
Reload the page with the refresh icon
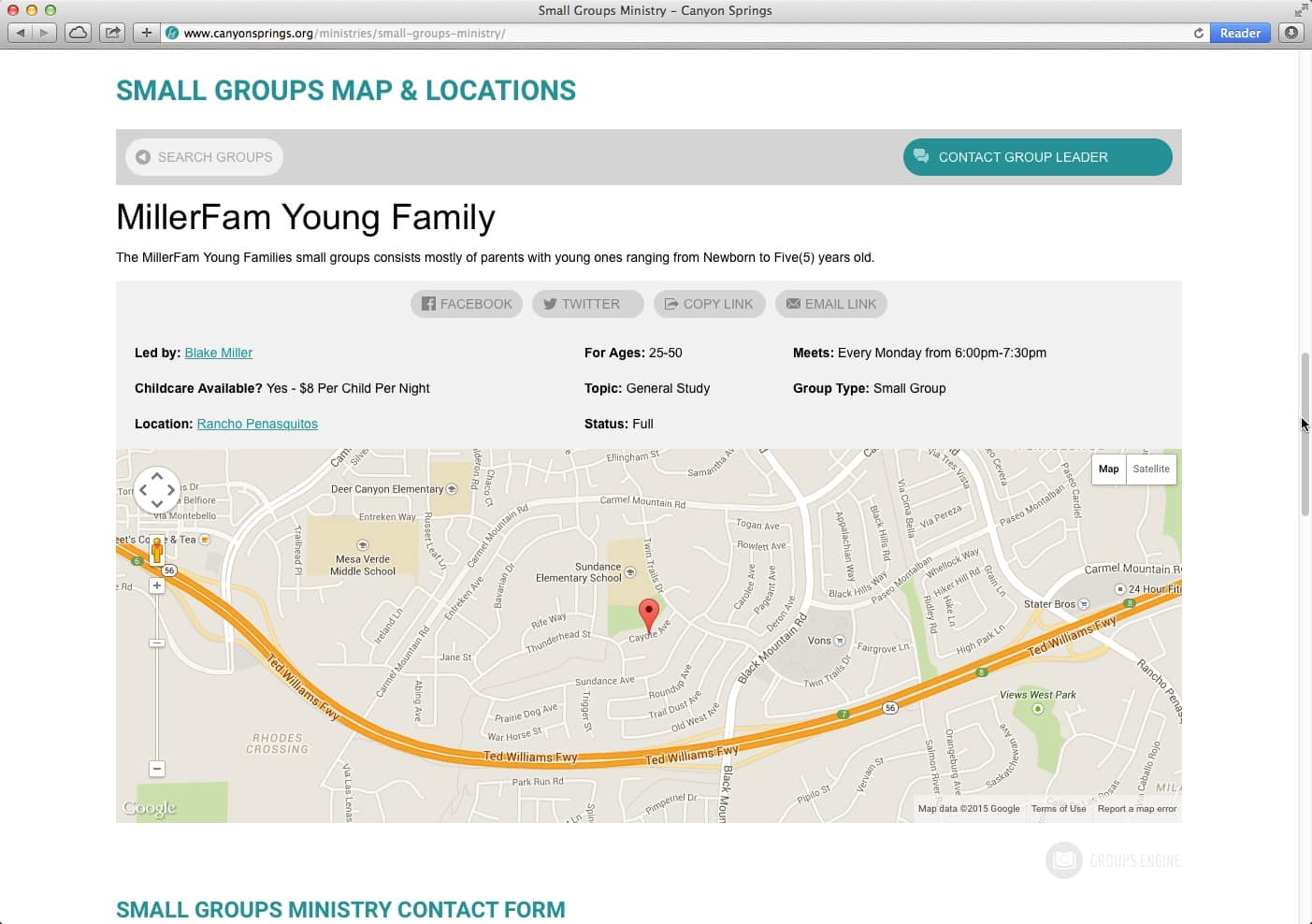click(x=1198, y=33)
